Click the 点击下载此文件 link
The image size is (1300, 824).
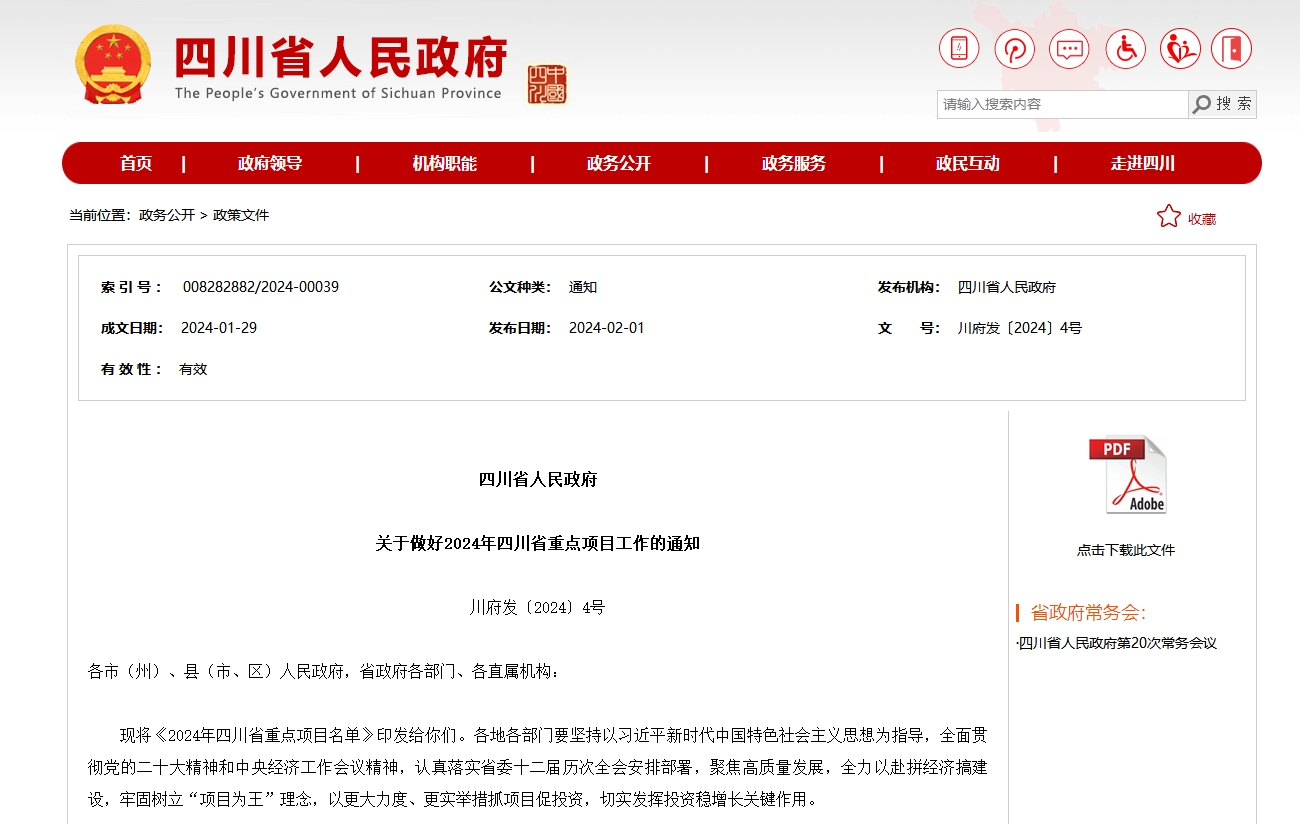1126,549
